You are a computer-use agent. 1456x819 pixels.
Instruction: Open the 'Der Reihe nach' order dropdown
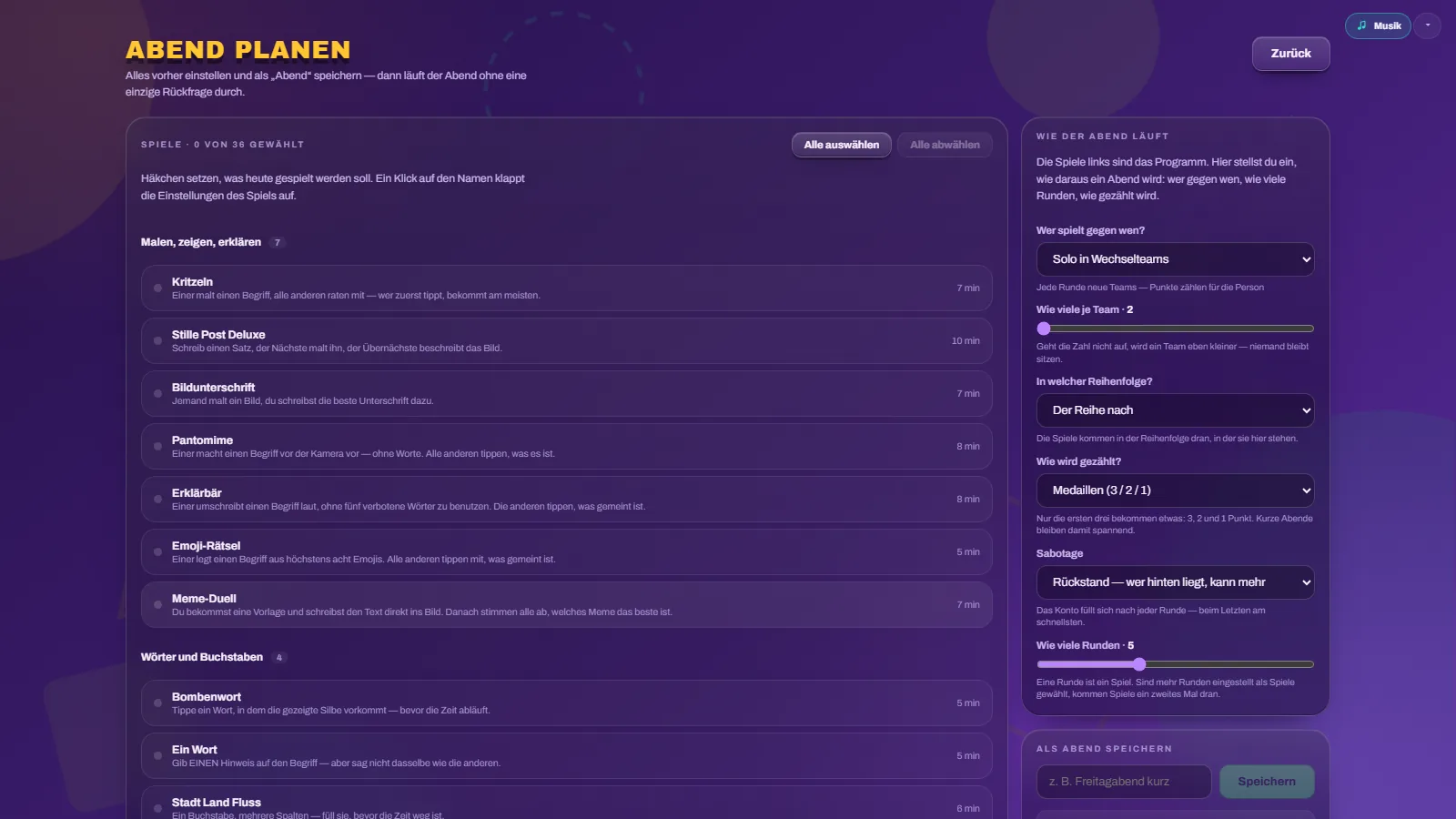pos(1175,410)
